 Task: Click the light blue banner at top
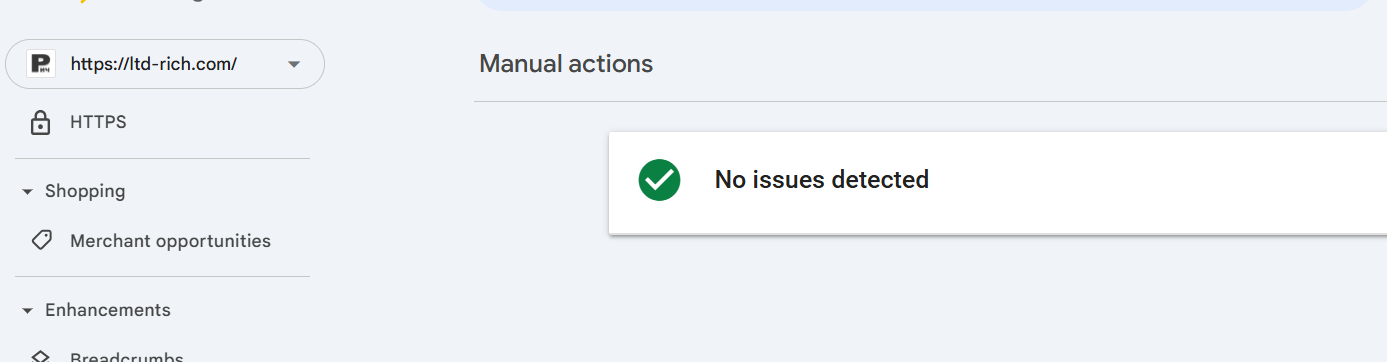(x=930, y=5)
